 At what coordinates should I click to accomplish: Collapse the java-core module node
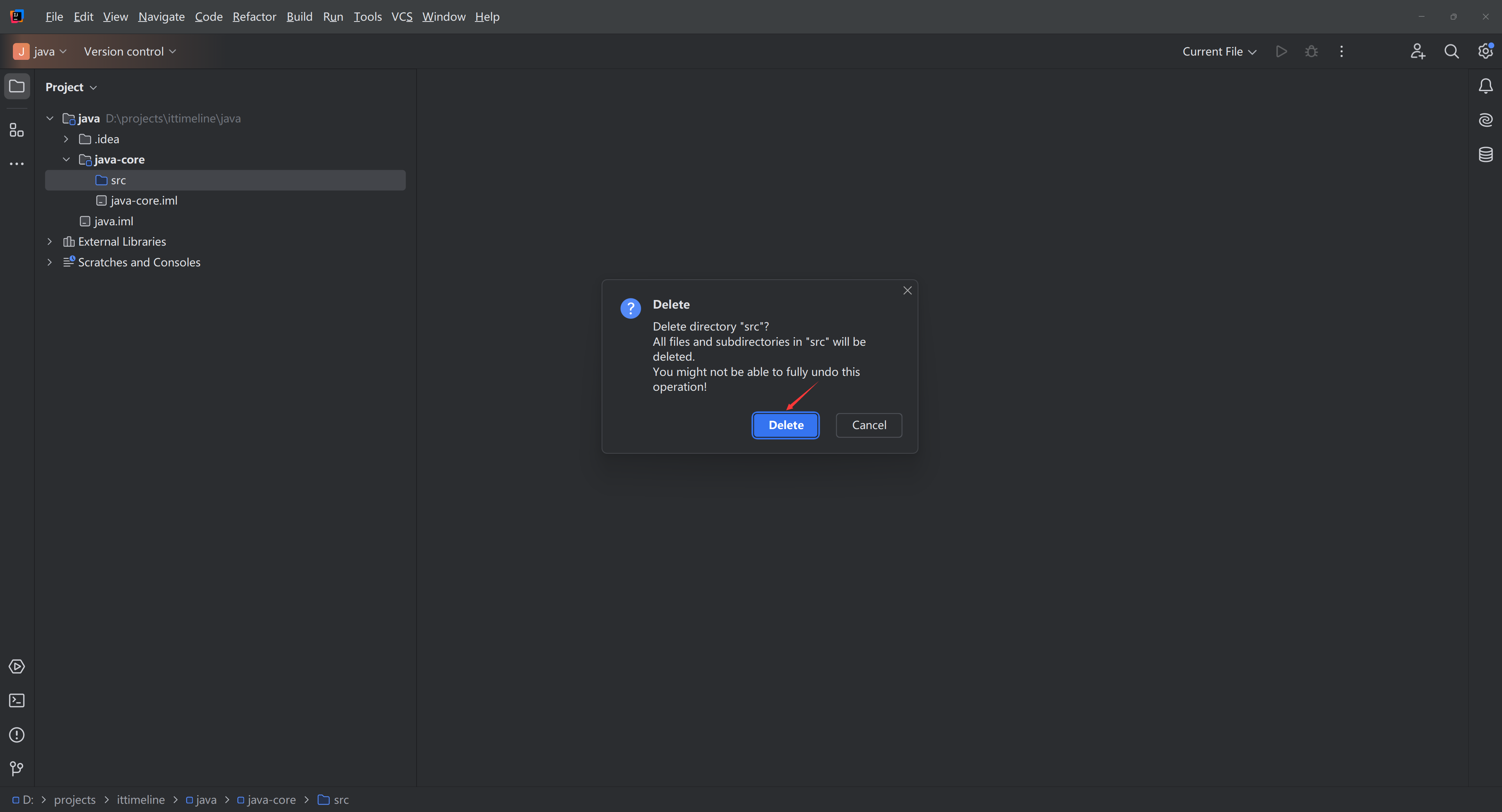66,159
